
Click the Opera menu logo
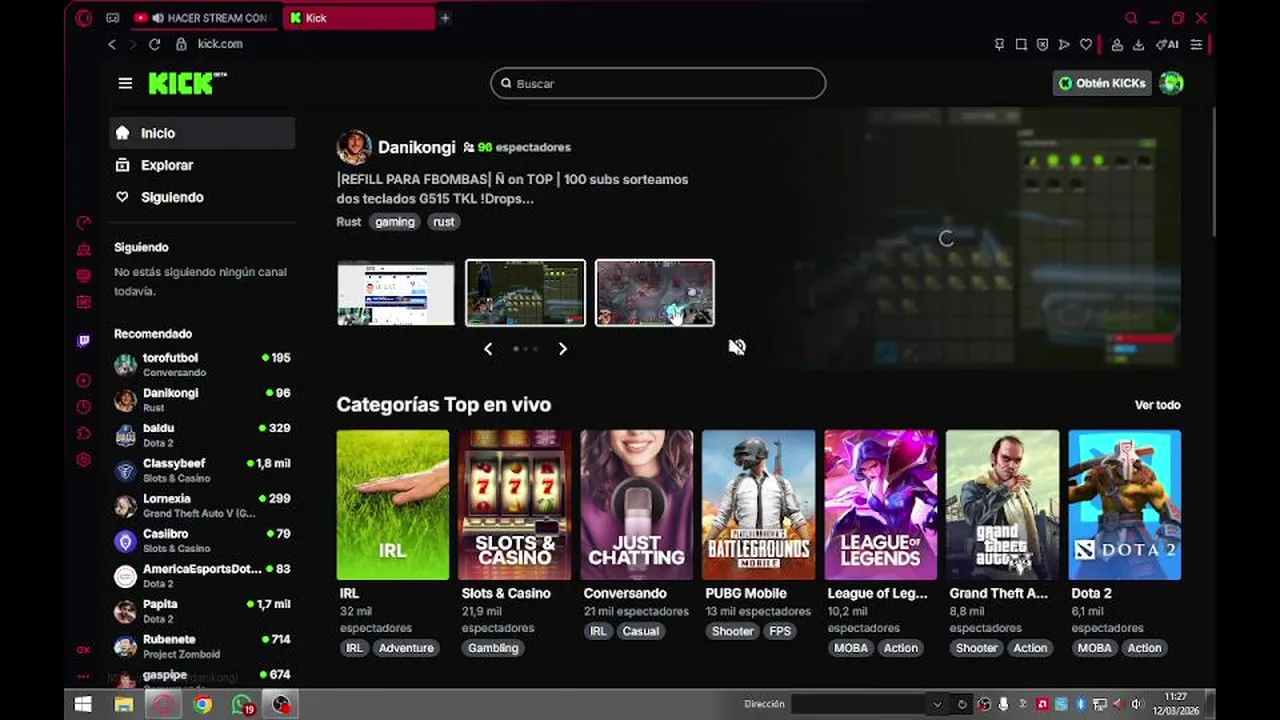pos(84,18)
